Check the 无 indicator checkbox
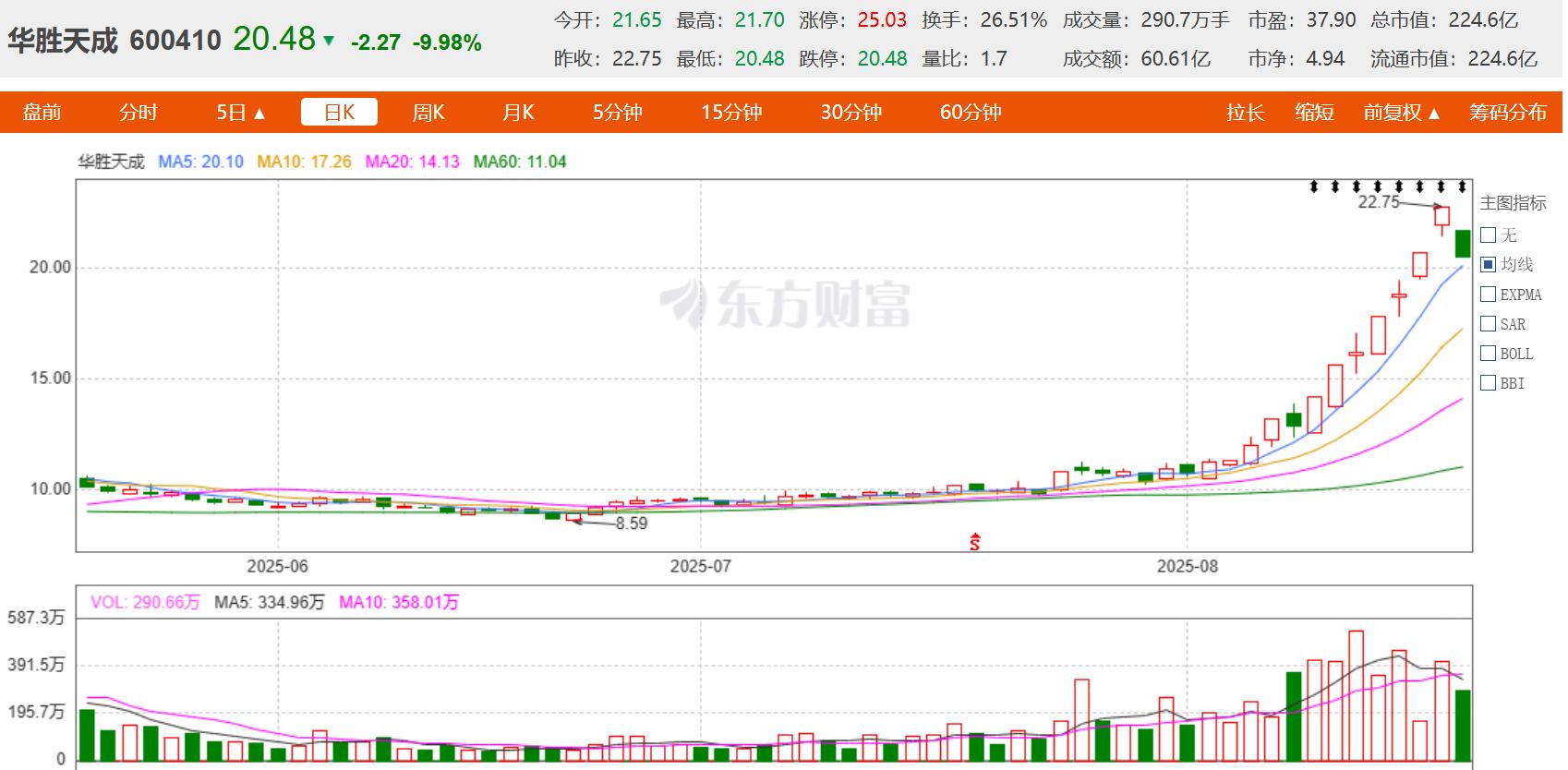The width and height of the screenshot is (1568, 770). coord(1488,235)
